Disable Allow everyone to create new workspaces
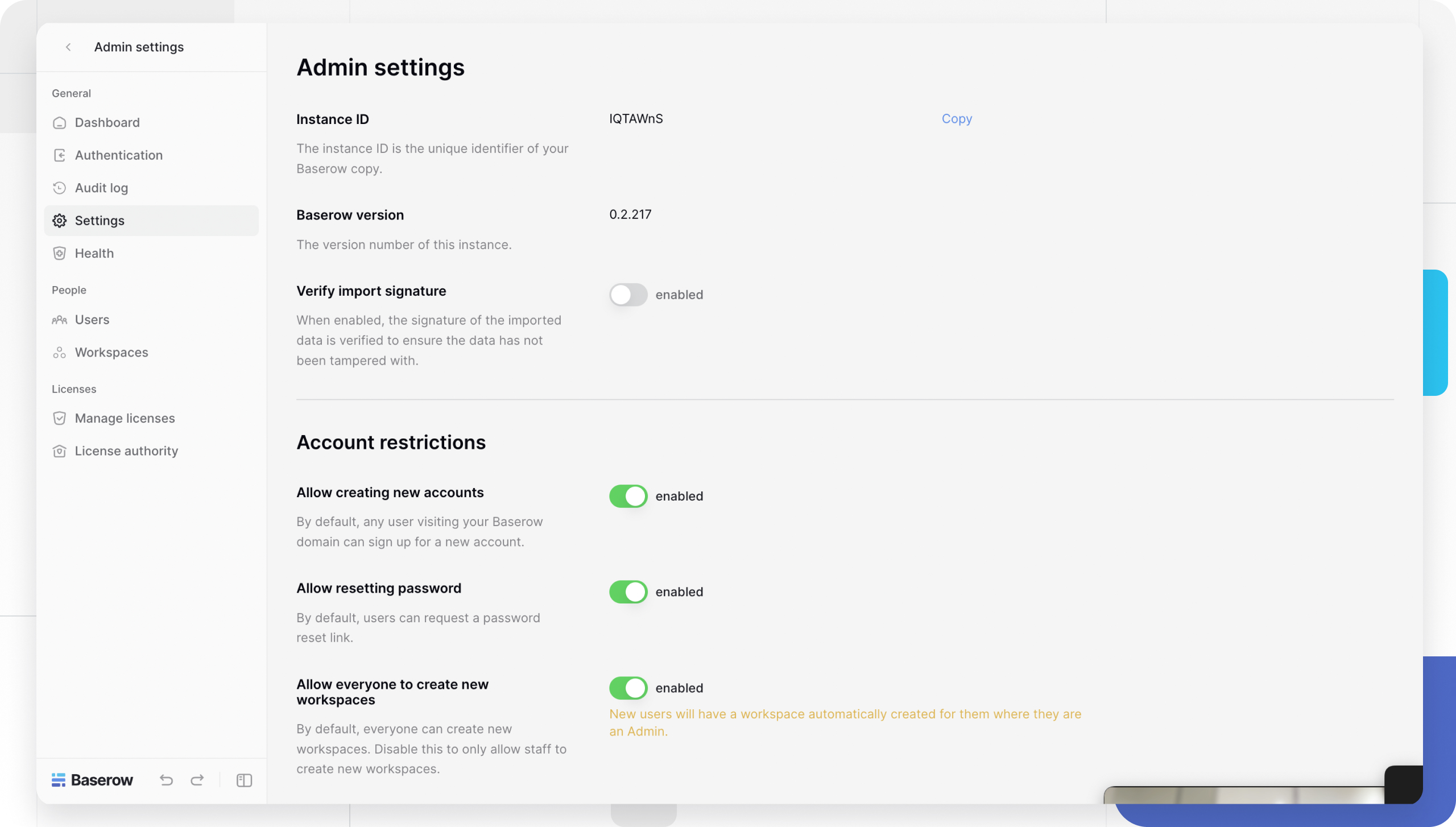This screenshot has height=827, width=1456. (x=628, y=688)
